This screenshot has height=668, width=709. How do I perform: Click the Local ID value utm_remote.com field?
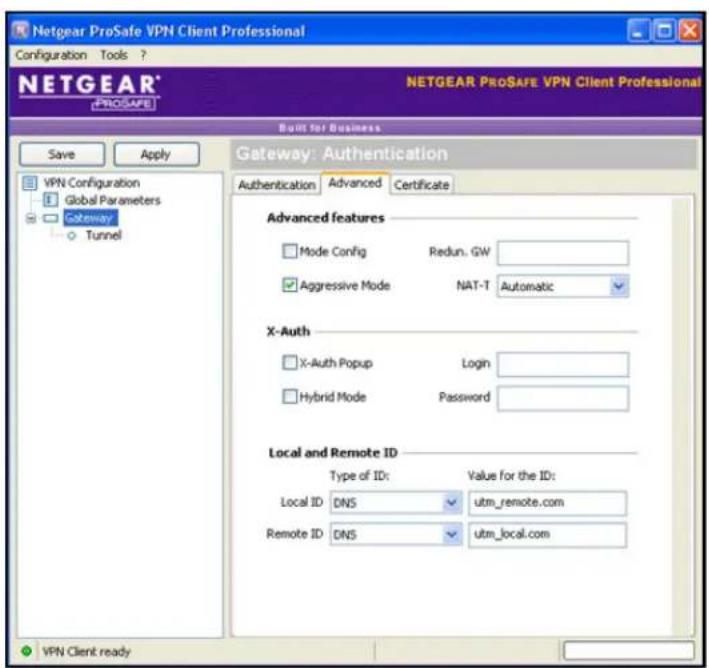point(548,503)
